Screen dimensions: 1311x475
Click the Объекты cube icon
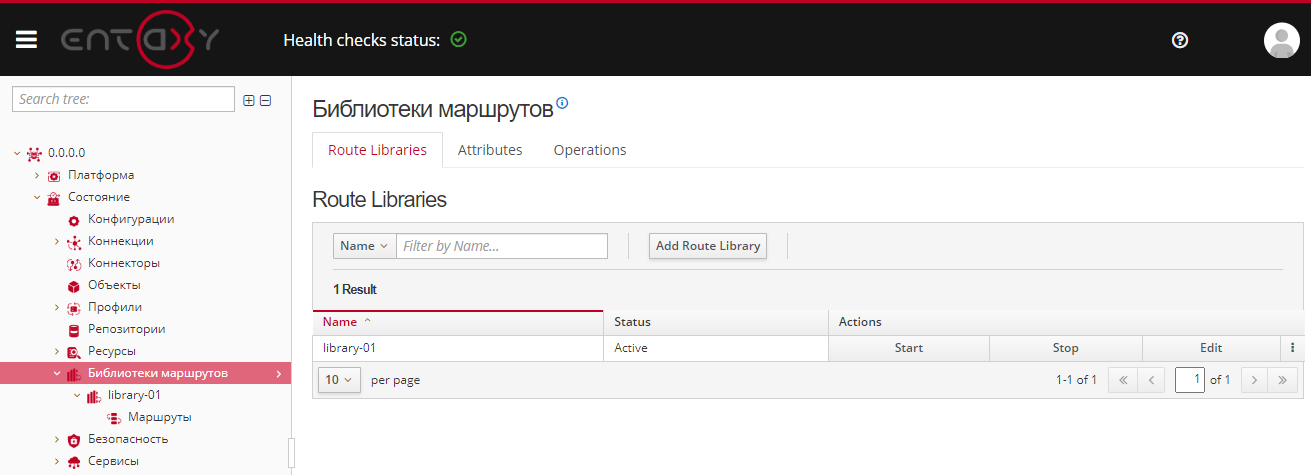(x=74, y=286)
